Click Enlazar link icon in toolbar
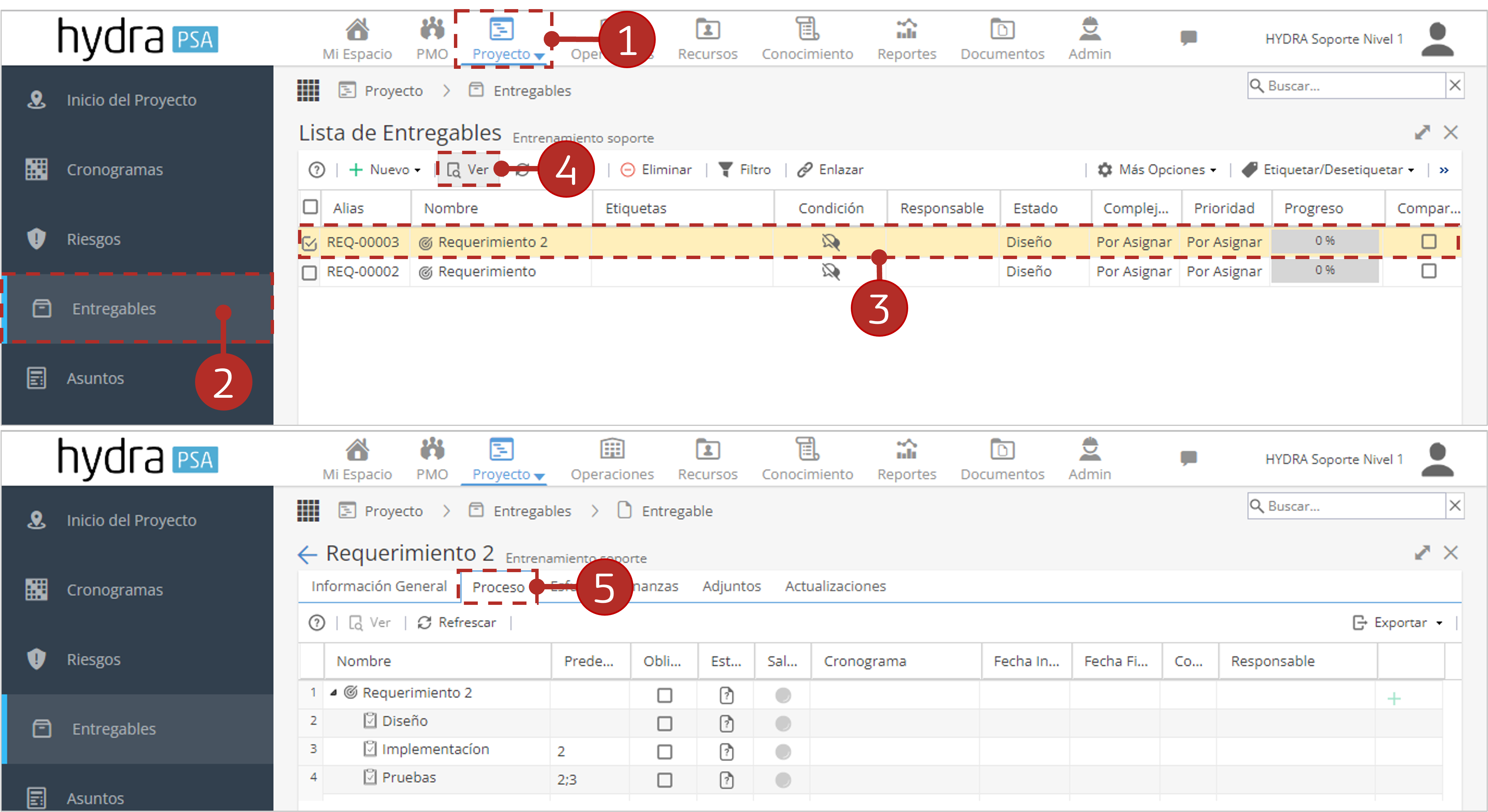Screen dimensions: 1488x812 point(804,170)
